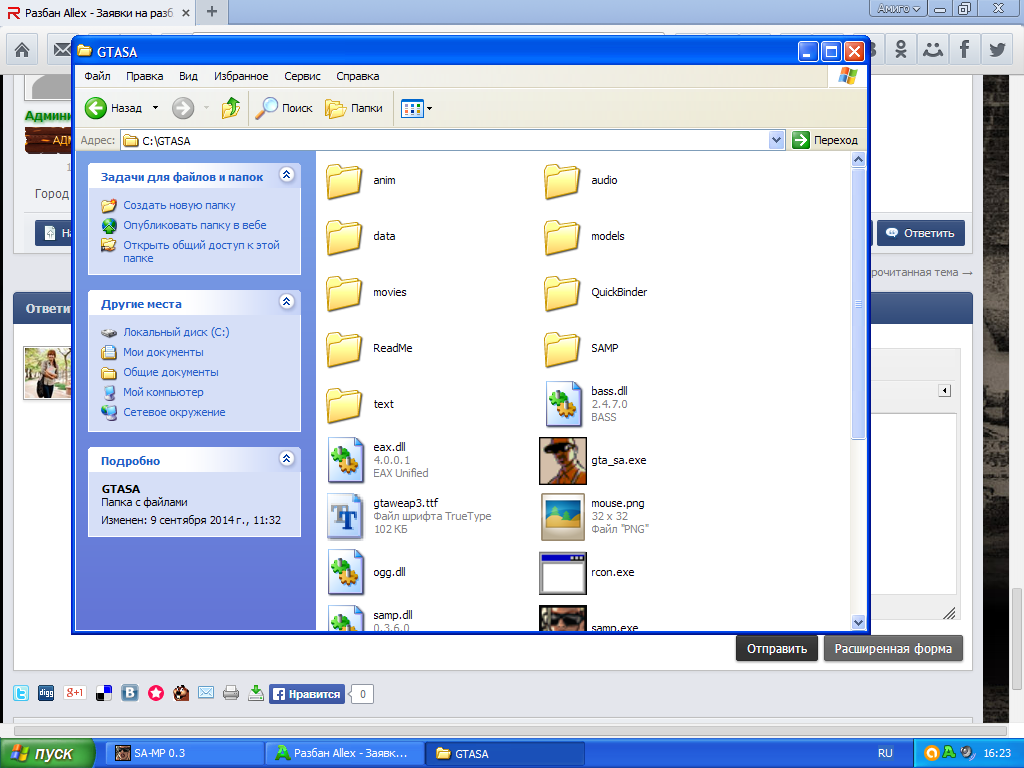Open the Амиго browser menu dropdown

pos(898,8)
